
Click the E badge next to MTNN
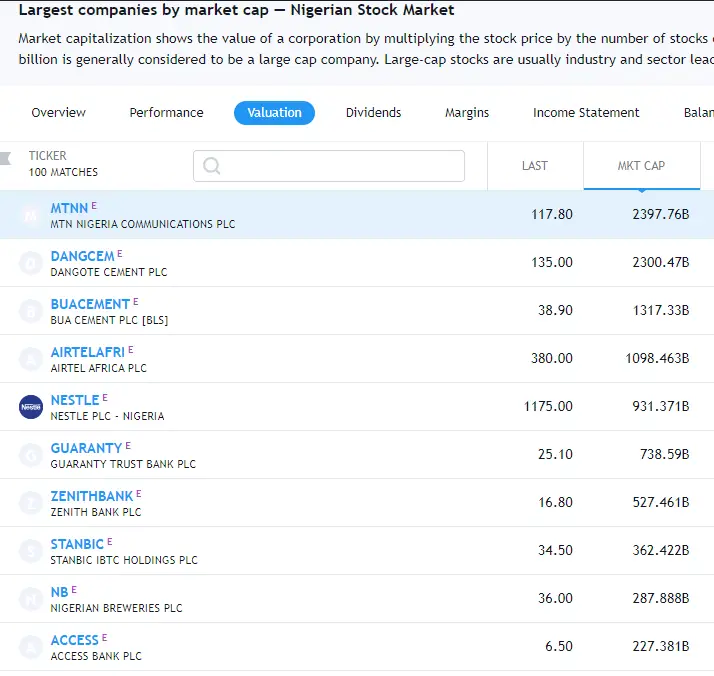(94, 206)
